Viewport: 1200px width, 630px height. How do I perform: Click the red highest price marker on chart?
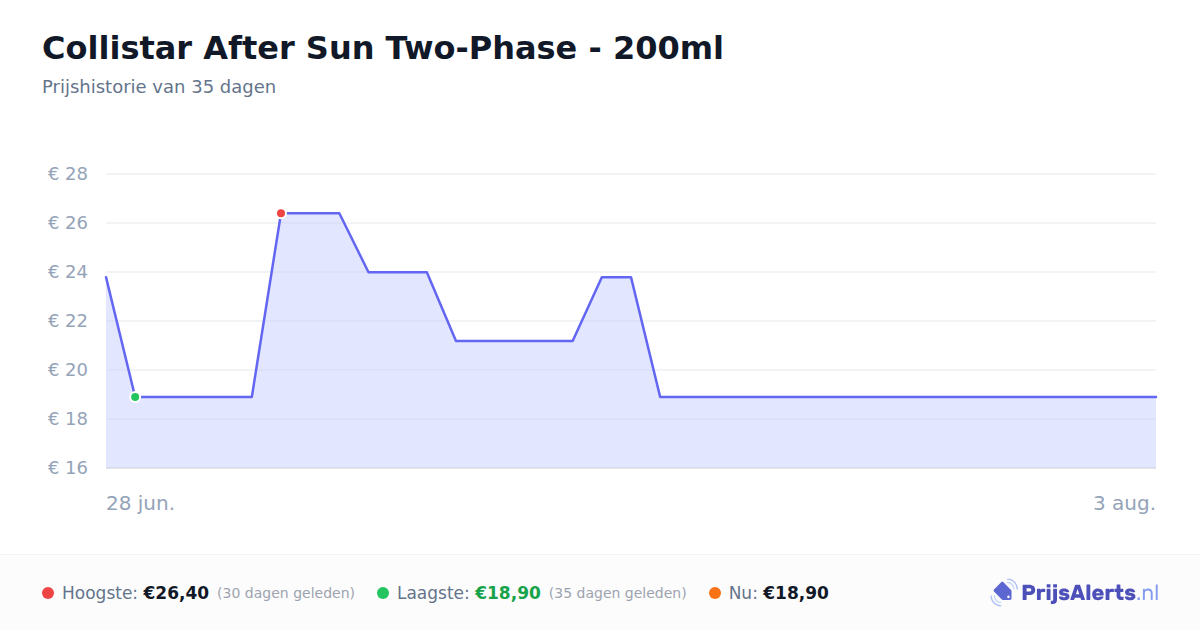click(281, 213)
